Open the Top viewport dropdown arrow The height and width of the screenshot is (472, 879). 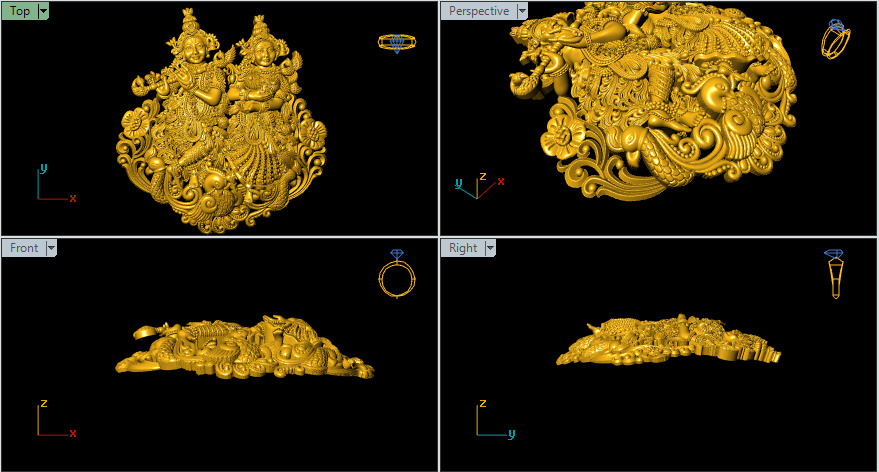coord(43,11)
